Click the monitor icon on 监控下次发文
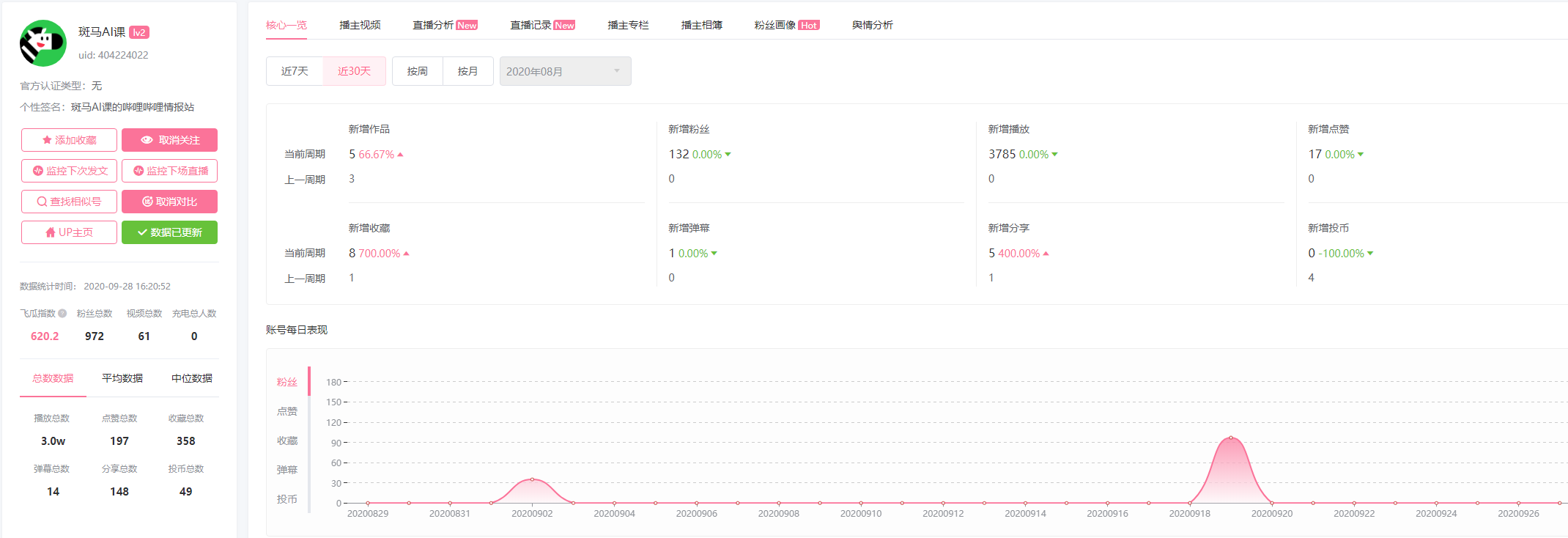Viewport: 1568px width, 538px height. [38, 171]
